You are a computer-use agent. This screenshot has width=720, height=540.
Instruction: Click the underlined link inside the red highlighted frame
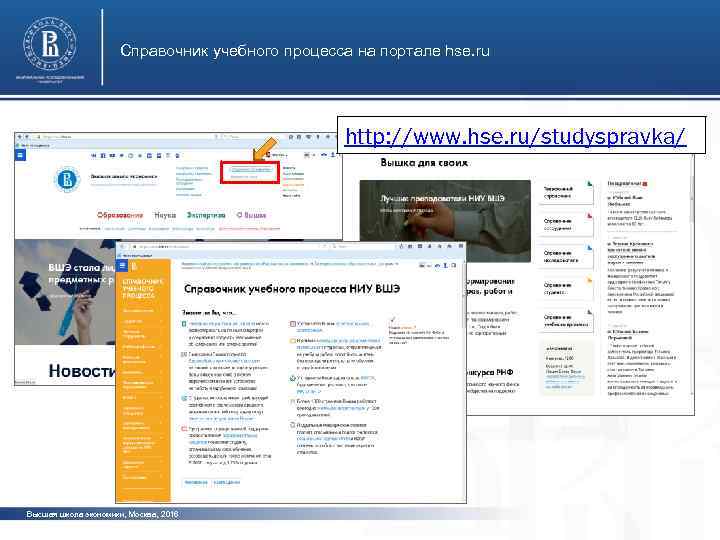[x=250, y=169]
